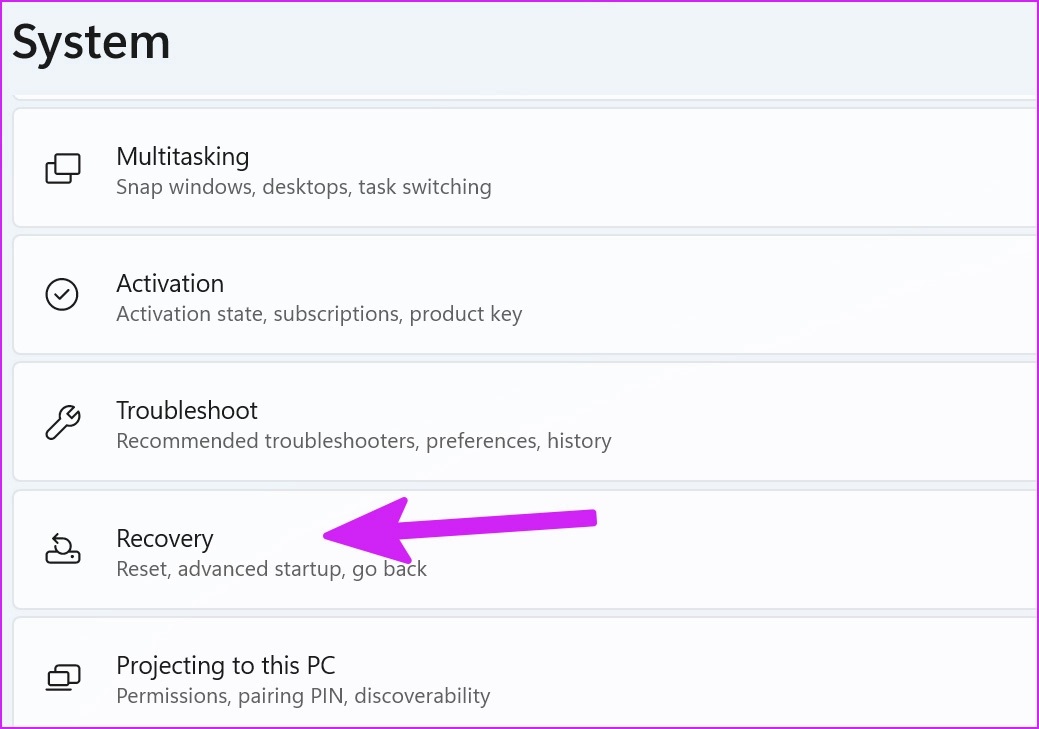
Task: Click "Snap windows, desktops, task switching" description
Action: point(304,187)
